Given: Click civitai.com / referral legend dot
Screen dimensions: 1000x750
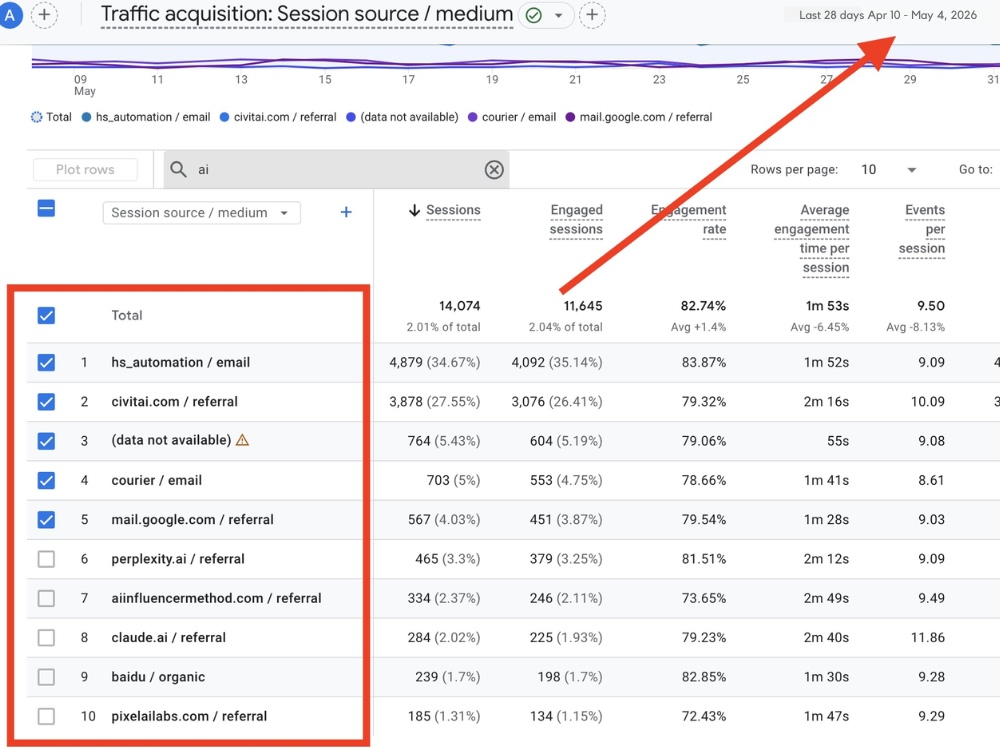Looking at the screenshot, I should point(224,117).
